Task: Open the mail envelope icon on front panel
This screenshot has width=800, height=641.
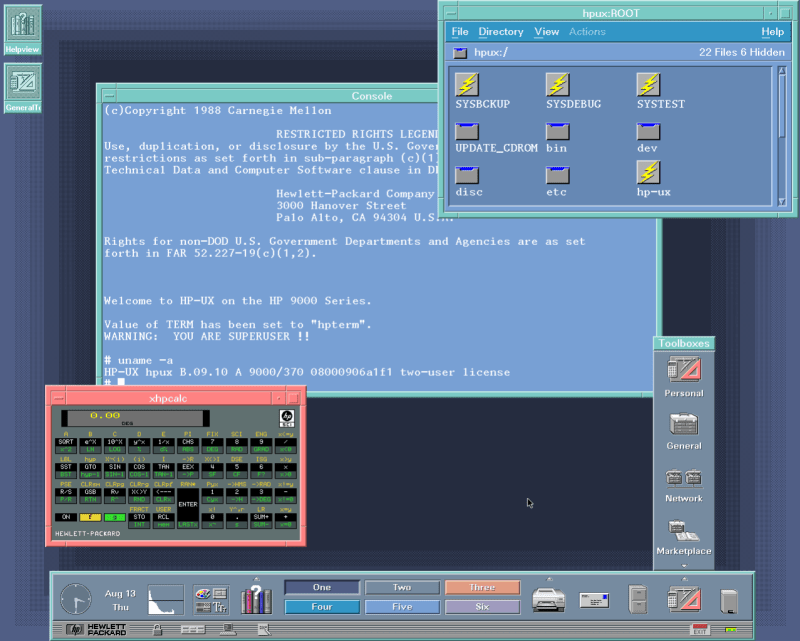Action: (594, 599)
